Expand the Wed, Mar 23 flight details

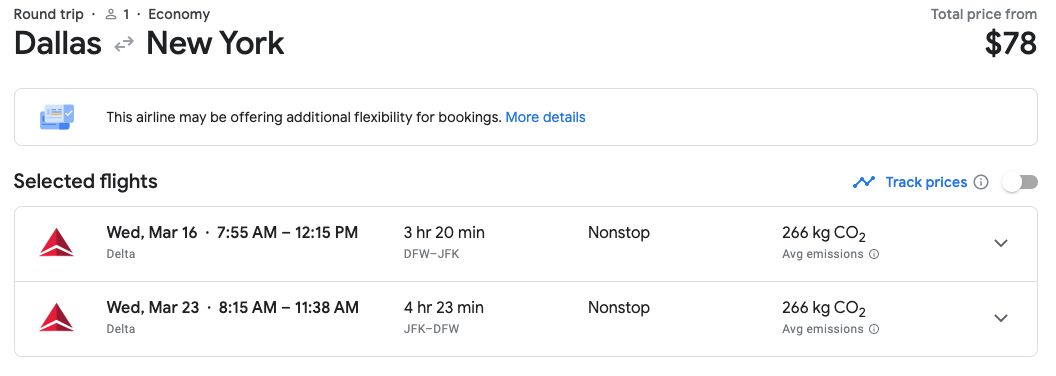click(x=1001, y=318)
